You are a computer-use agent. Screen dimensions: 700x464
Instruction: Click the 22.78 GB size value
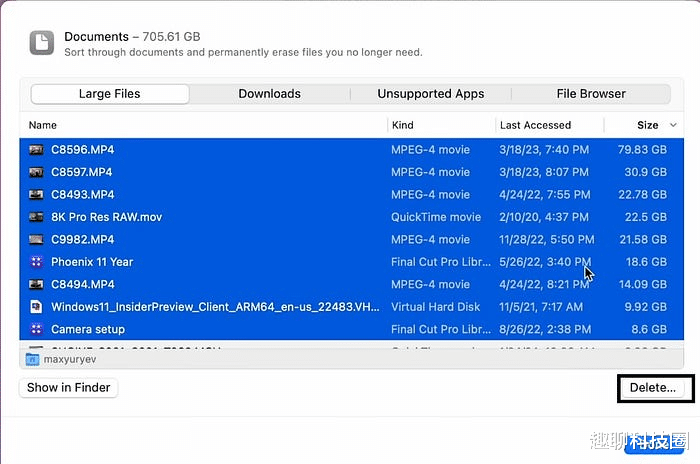coord(642,195)
